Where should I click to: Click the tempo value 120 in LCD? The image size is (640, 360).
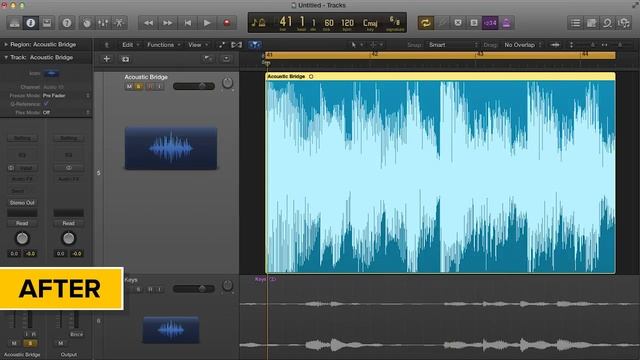coord(347,23)
